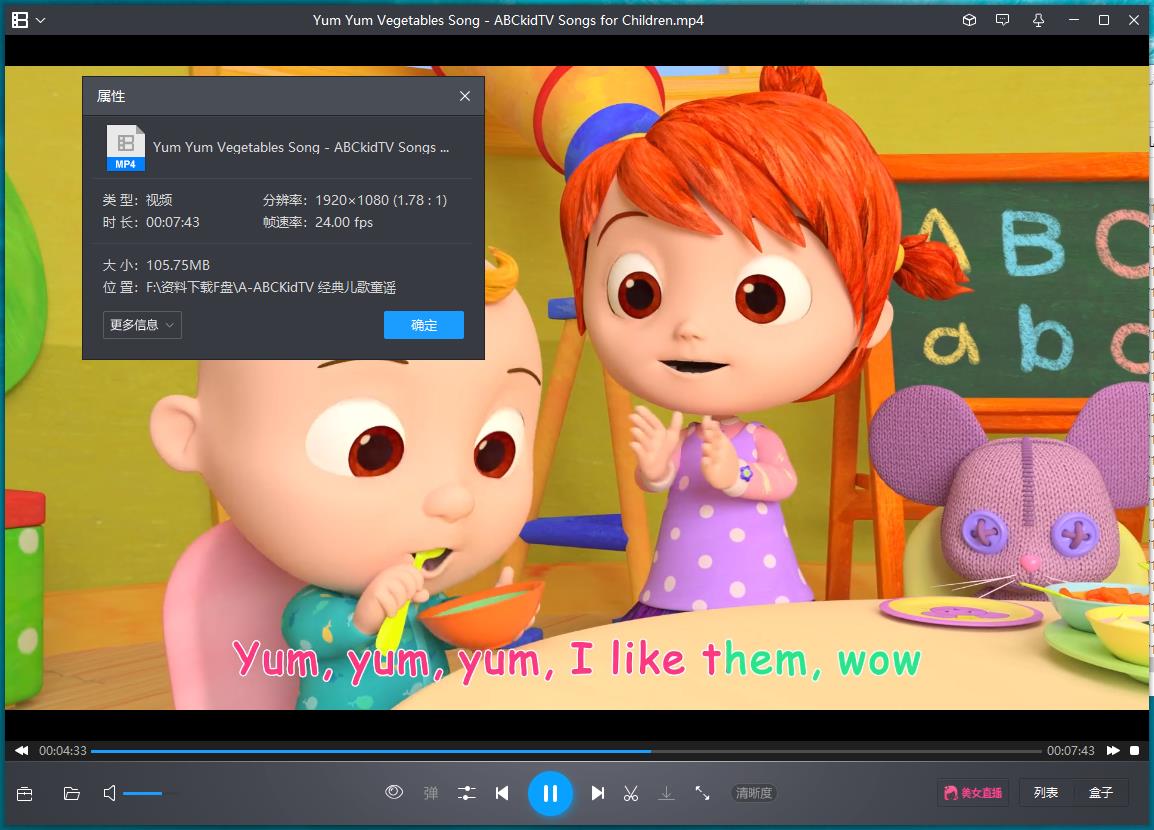The width and height of the screenshot is (1154, 830).
Task: Open the 清晰度 quality selector
Action: click(754, 793)
